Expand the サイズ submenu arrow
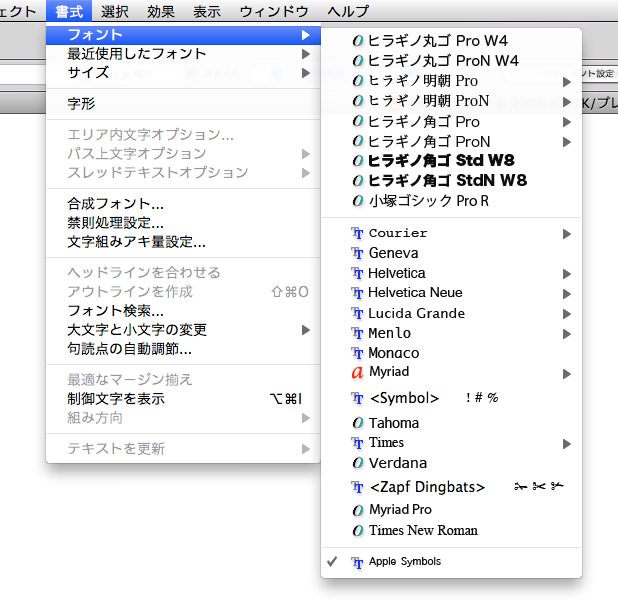The height and width of the screenshot is (615, 618). click(305, 73)
